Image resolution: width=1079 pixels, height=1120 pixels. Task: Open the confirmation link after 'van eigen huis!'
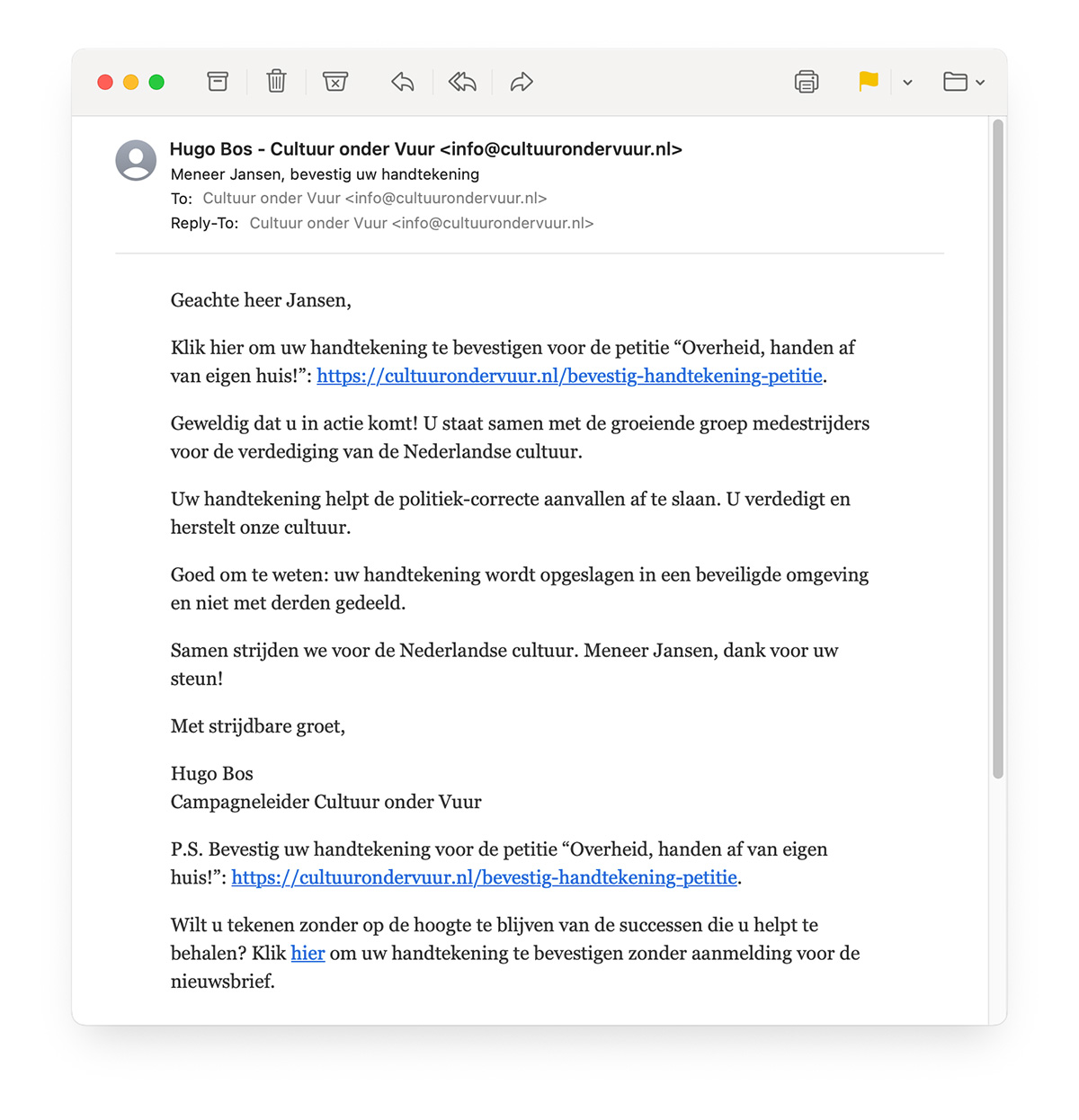click(569, 377)
